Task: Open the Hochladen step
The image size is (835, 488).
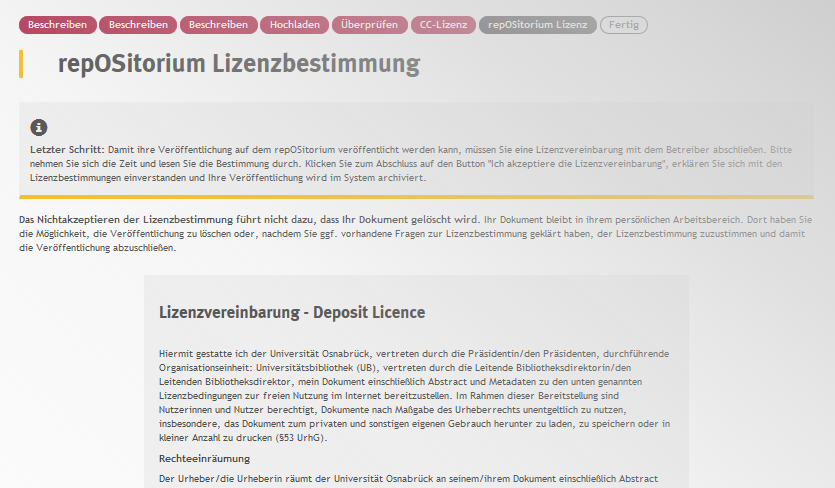Action: point(294,25)
